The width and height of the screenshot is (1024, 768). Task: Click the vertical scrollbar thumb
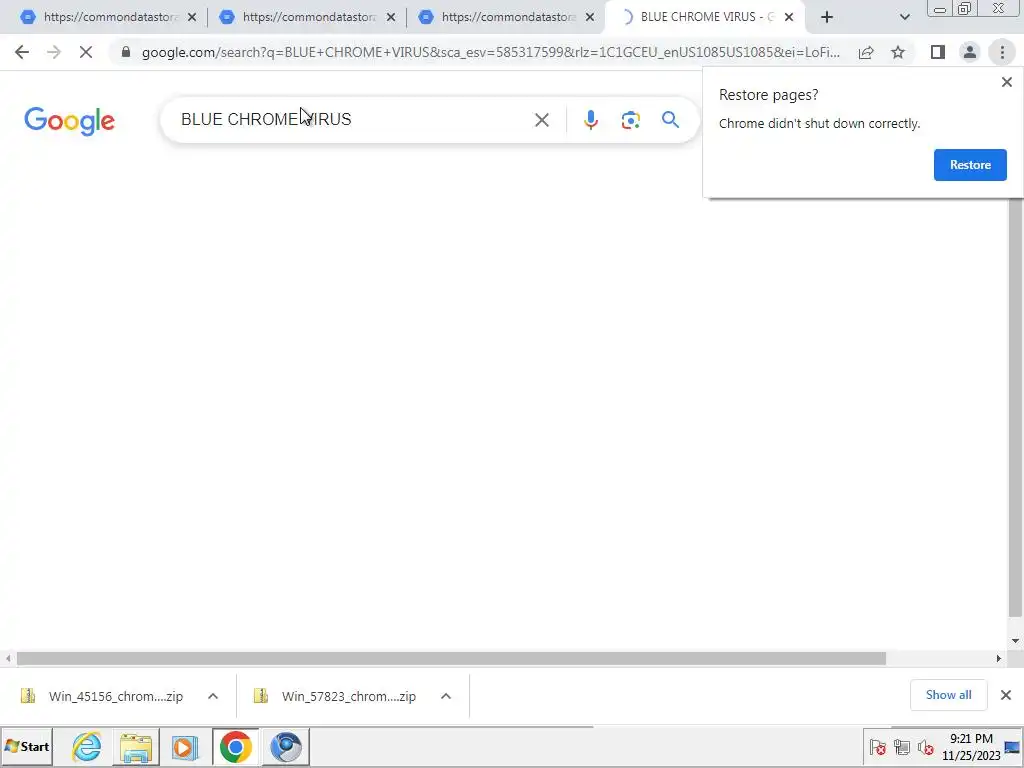(1015, 408)
